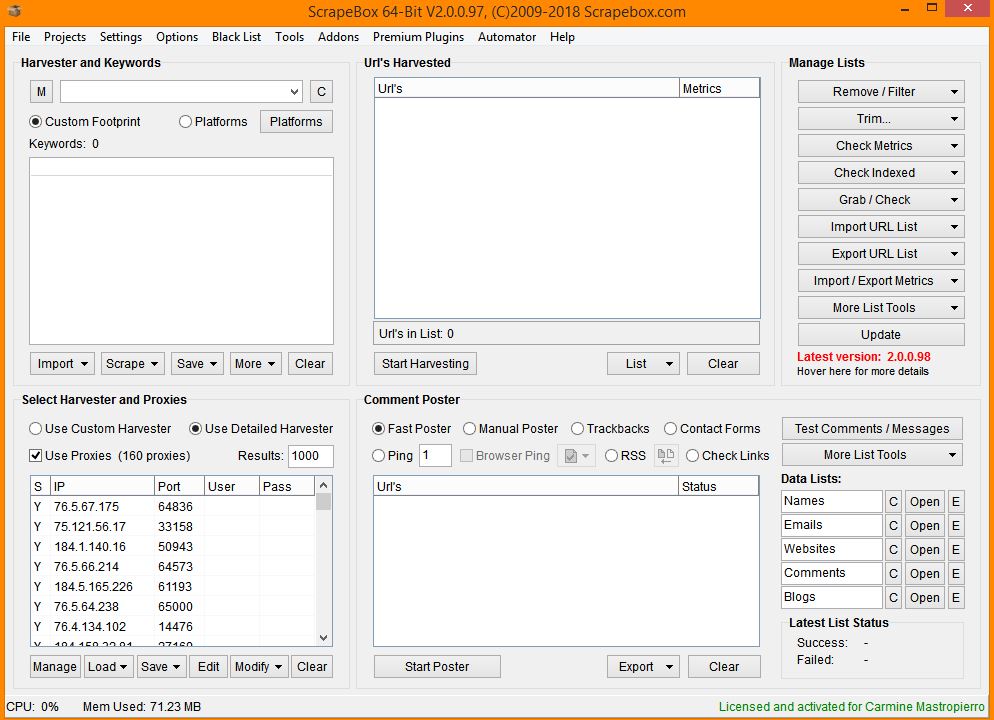Click the Start Harvesting button
This screenshot has width=994, height=720.
click(425, 364)
